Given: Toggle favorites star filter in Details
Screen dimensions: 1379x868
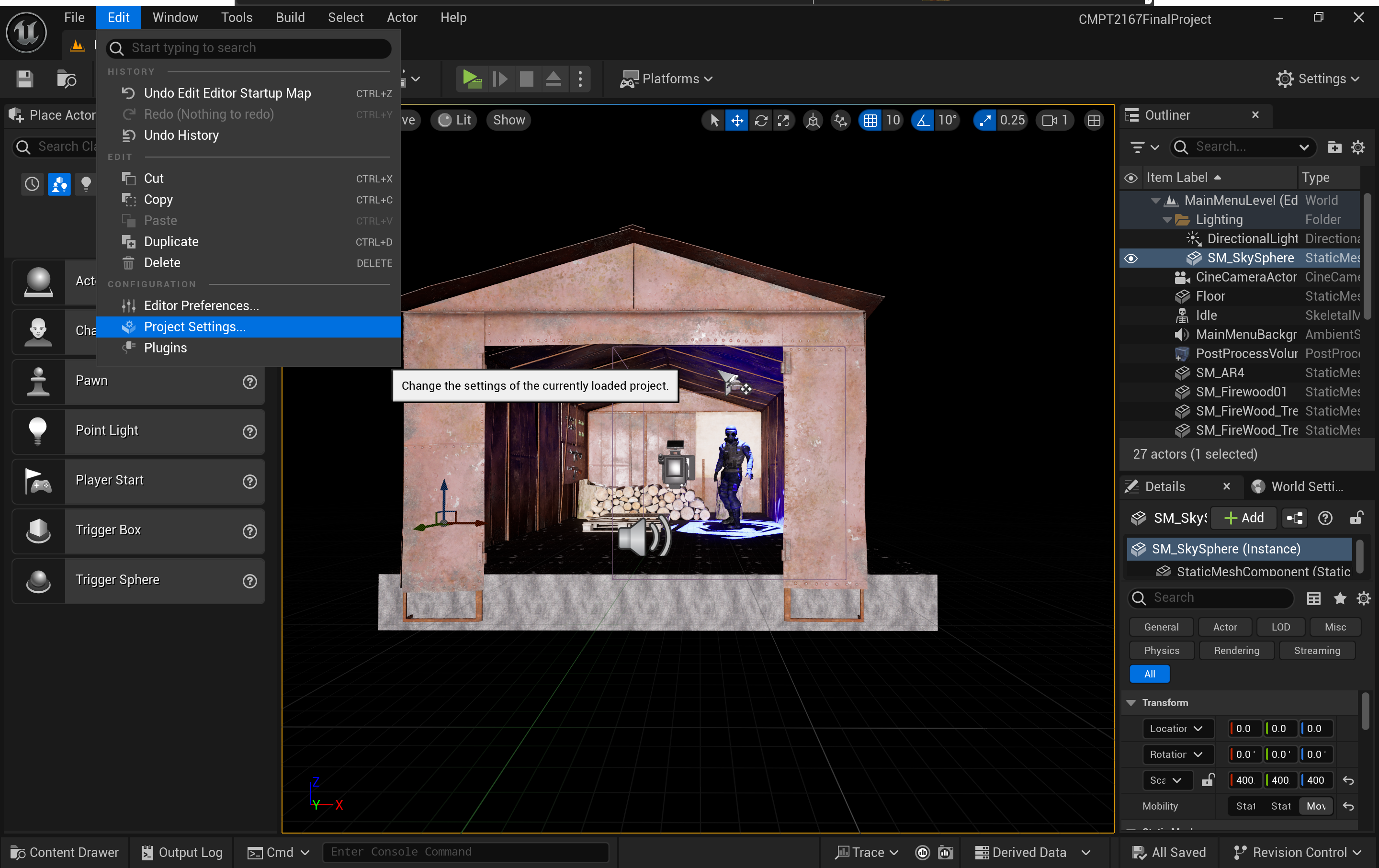Looking at the screenshot, I should pos(1339,598).
